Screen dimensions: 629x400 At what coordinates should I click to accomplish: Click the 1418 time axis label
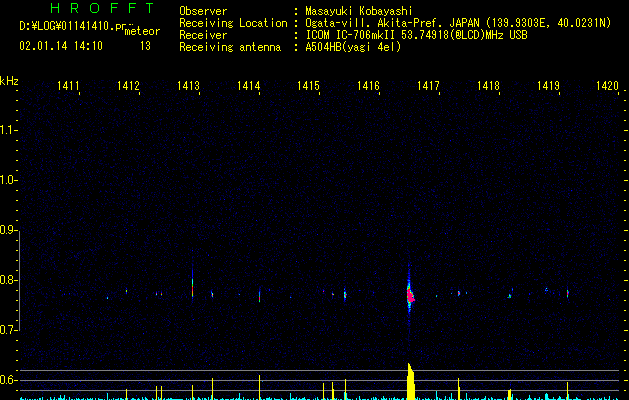(x=488, y=86)
